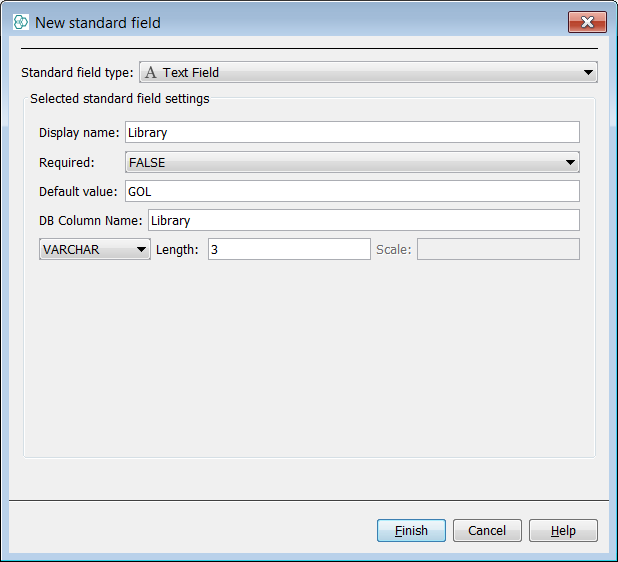Click the Default value label
The width and height of the screenshot is (618, 562).
tap(78, 191)
